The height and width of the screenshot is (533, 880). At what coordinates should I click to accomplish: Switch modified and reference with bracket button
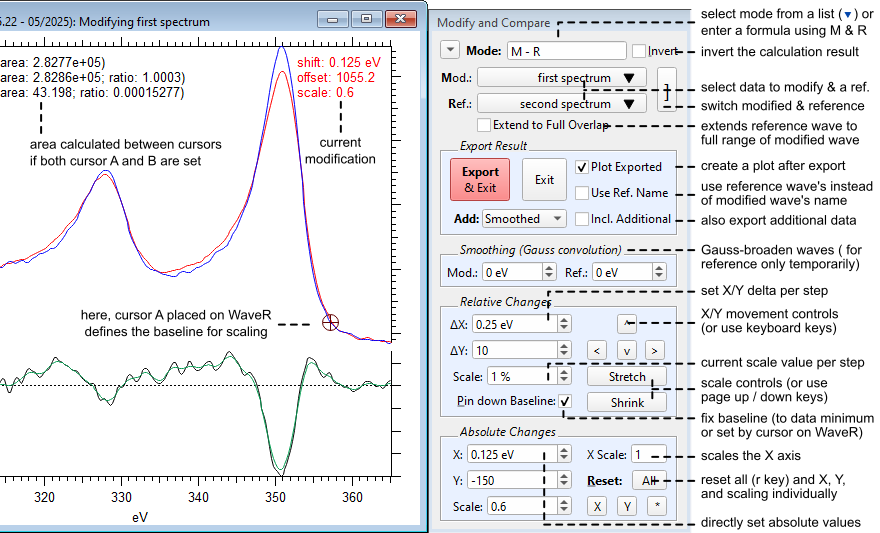click(667, 90)
